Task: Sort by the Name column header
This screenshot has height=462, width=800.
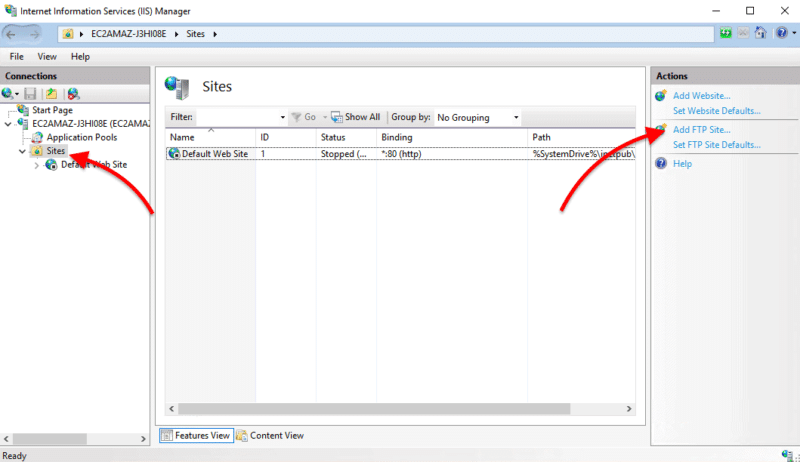Action: (x=210, y=137)
